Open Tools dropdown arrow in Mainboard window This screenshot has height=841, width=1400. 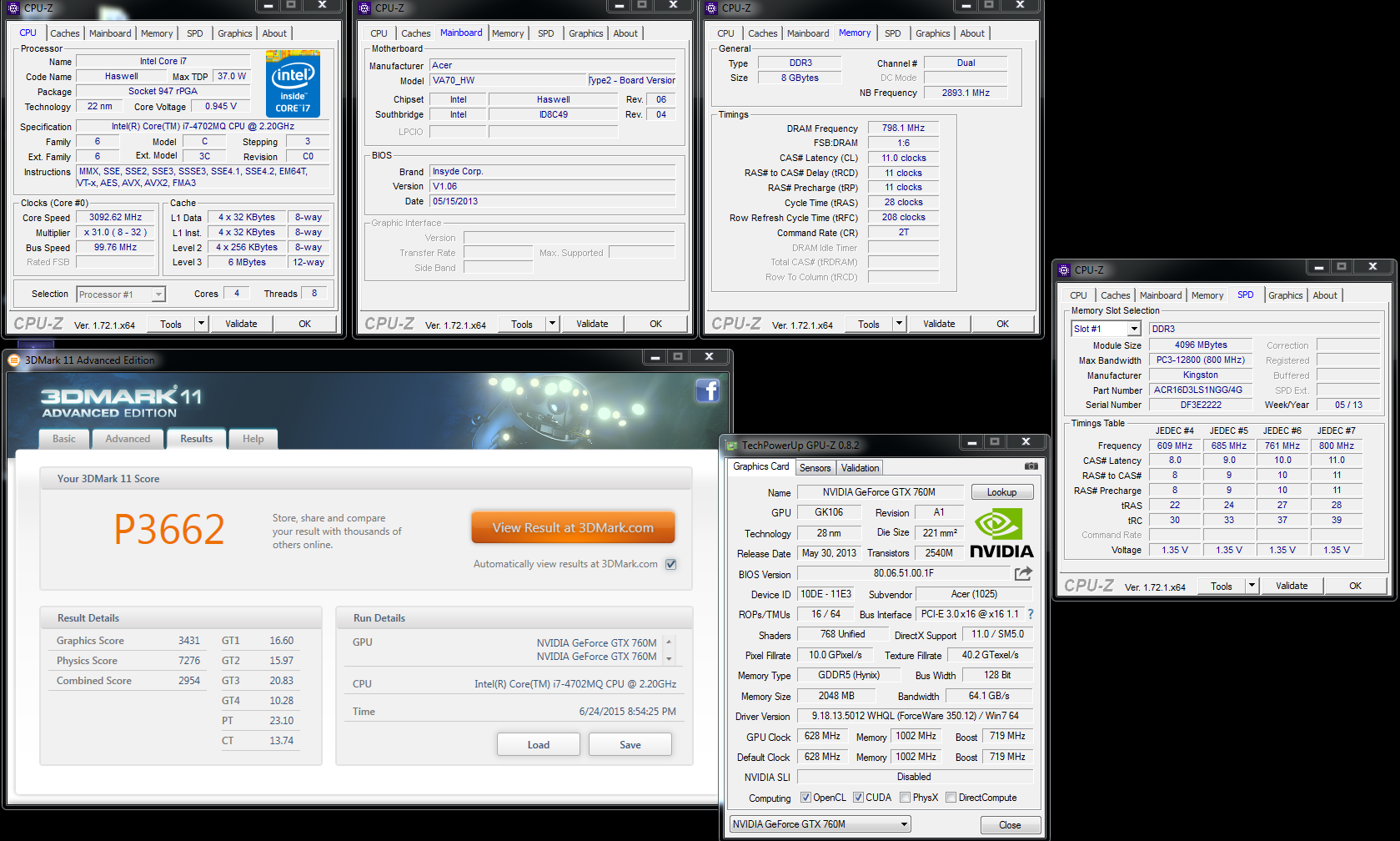tap(553, 324)
